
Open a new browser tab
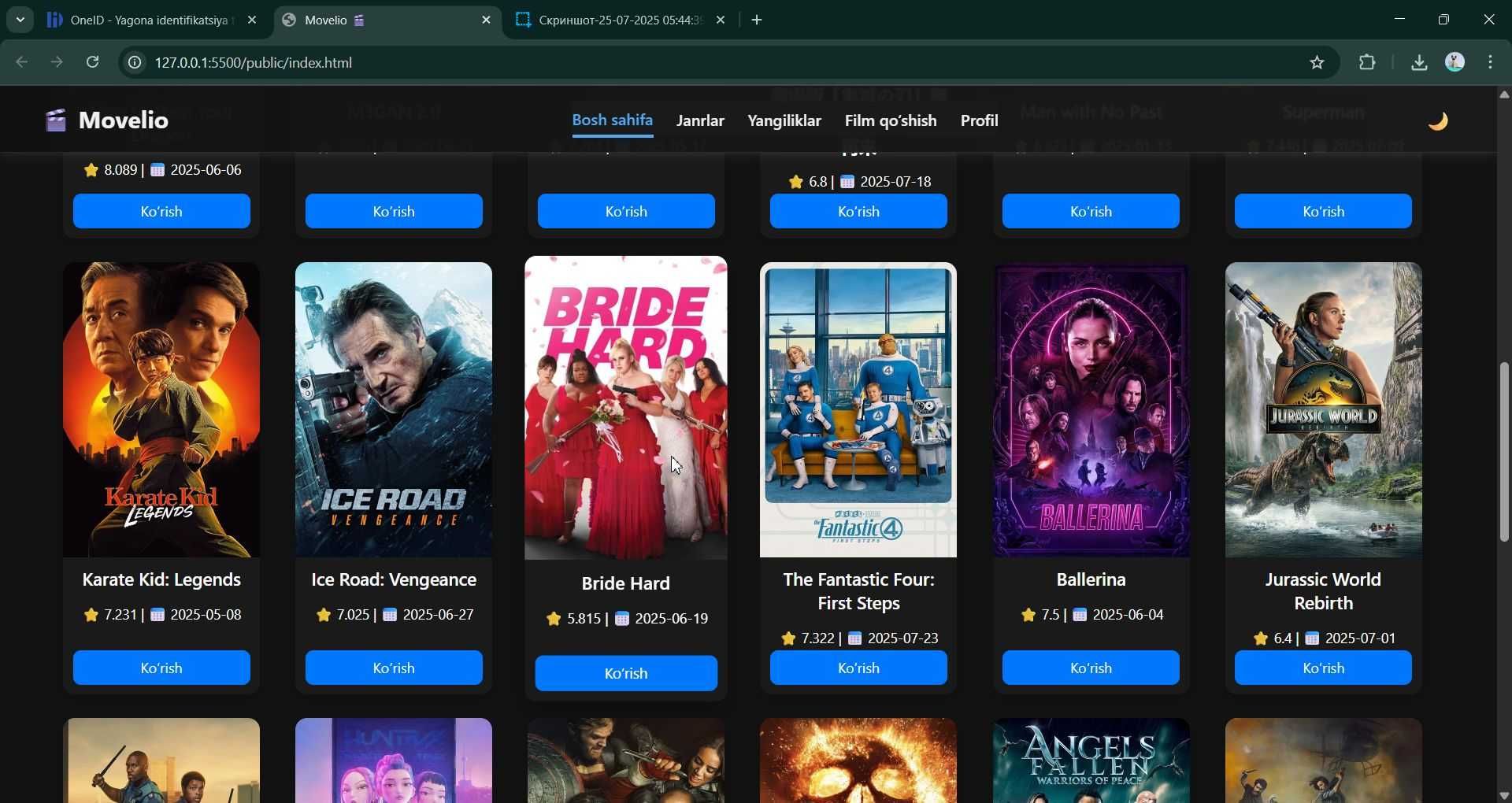(757, 20)
